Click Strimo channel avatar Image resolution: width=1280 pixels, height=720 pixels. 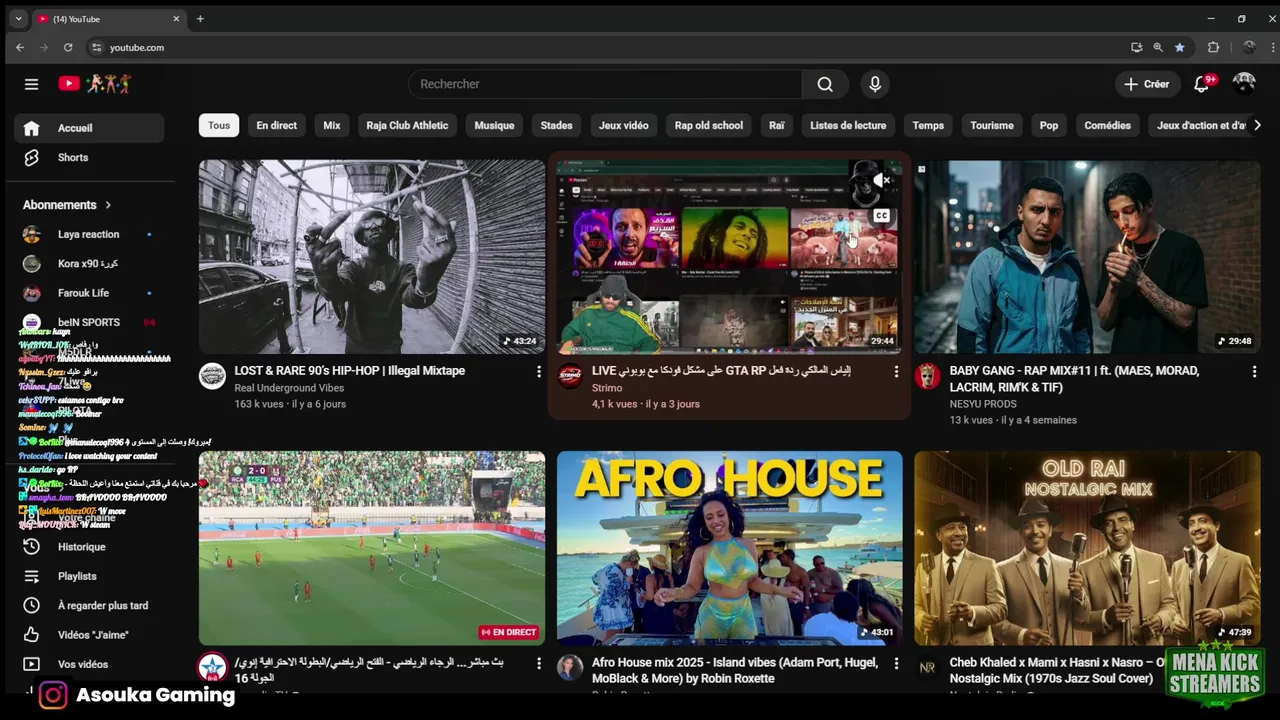[x=570, y=376]
